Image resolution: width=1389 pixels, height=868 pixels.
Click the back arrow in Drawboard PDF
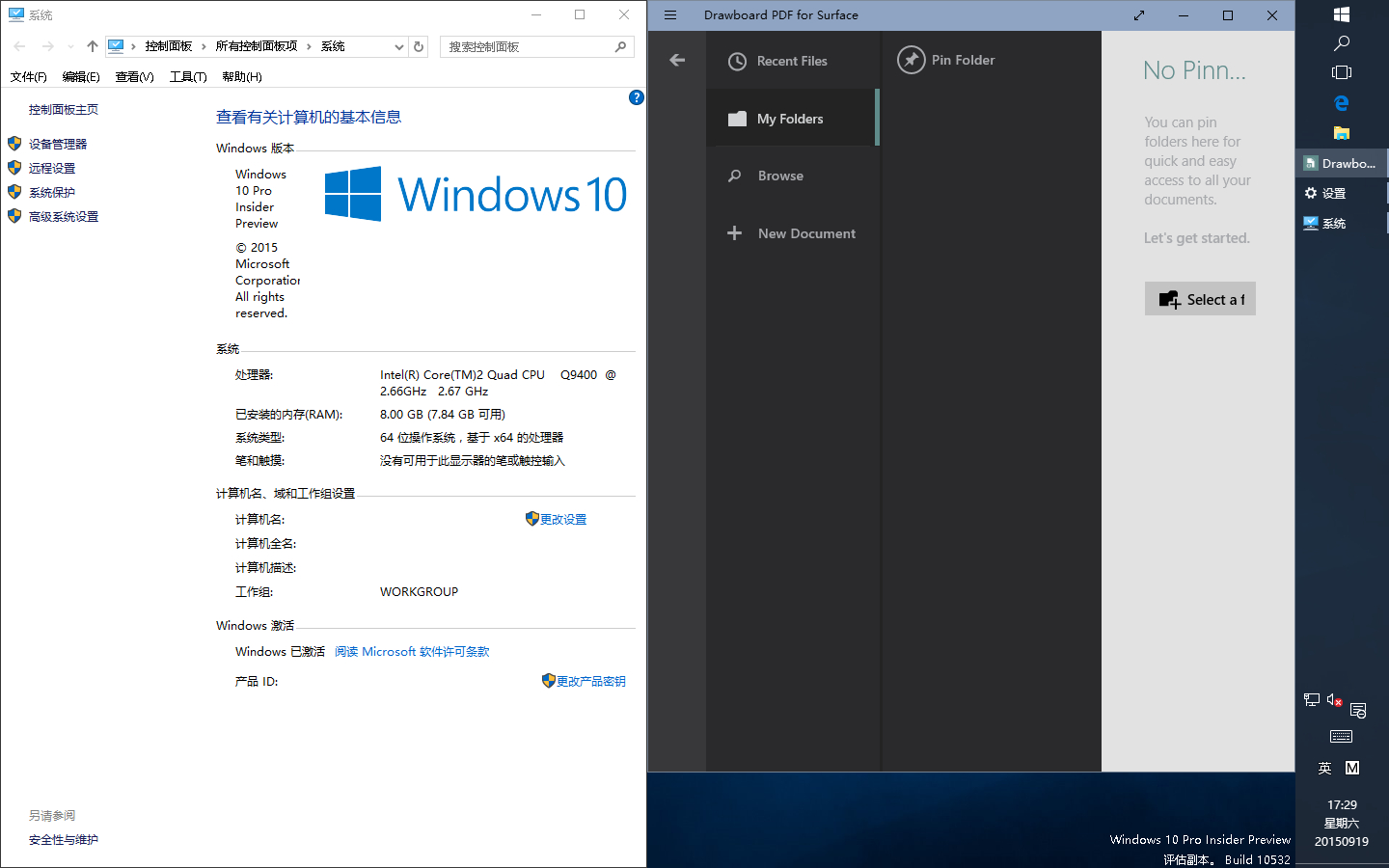pyautogui.click(x=677, y=60)
